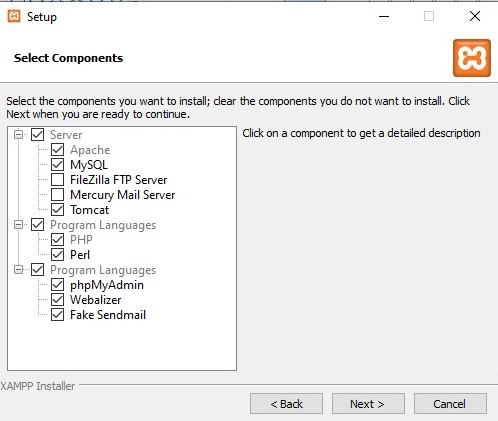Click the XAMPP icon in title bar
The image size is (498, 421).
pos(14,16)
